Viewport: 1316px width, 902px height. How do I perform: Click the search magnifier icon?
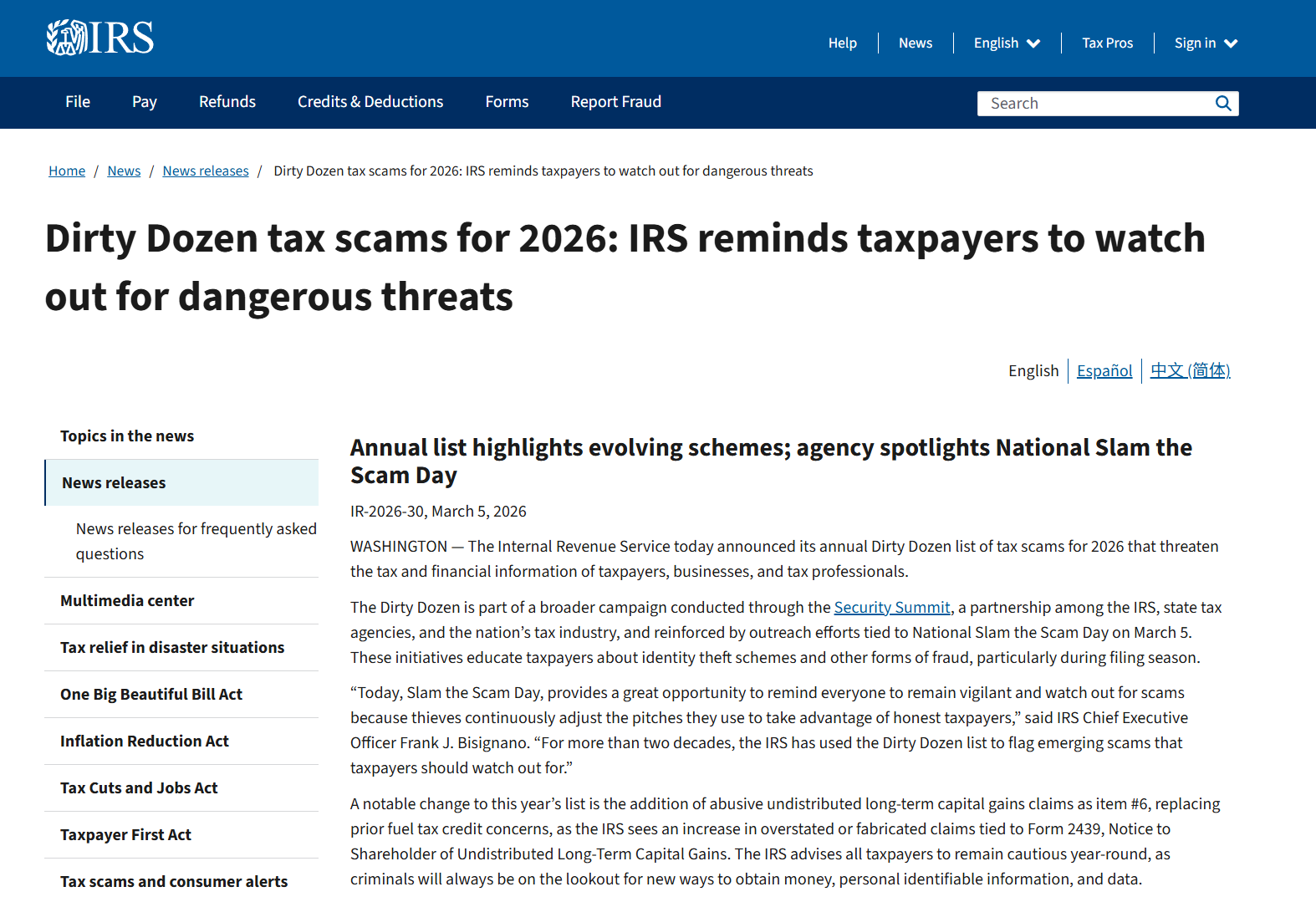coord(1223,104)
